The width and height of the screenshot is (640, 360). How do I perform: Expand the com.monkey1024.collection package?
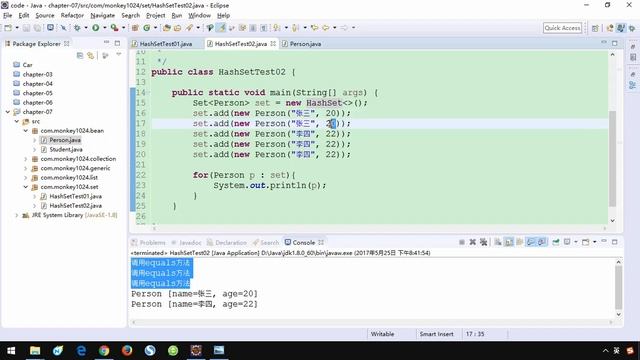coord(25,159)
